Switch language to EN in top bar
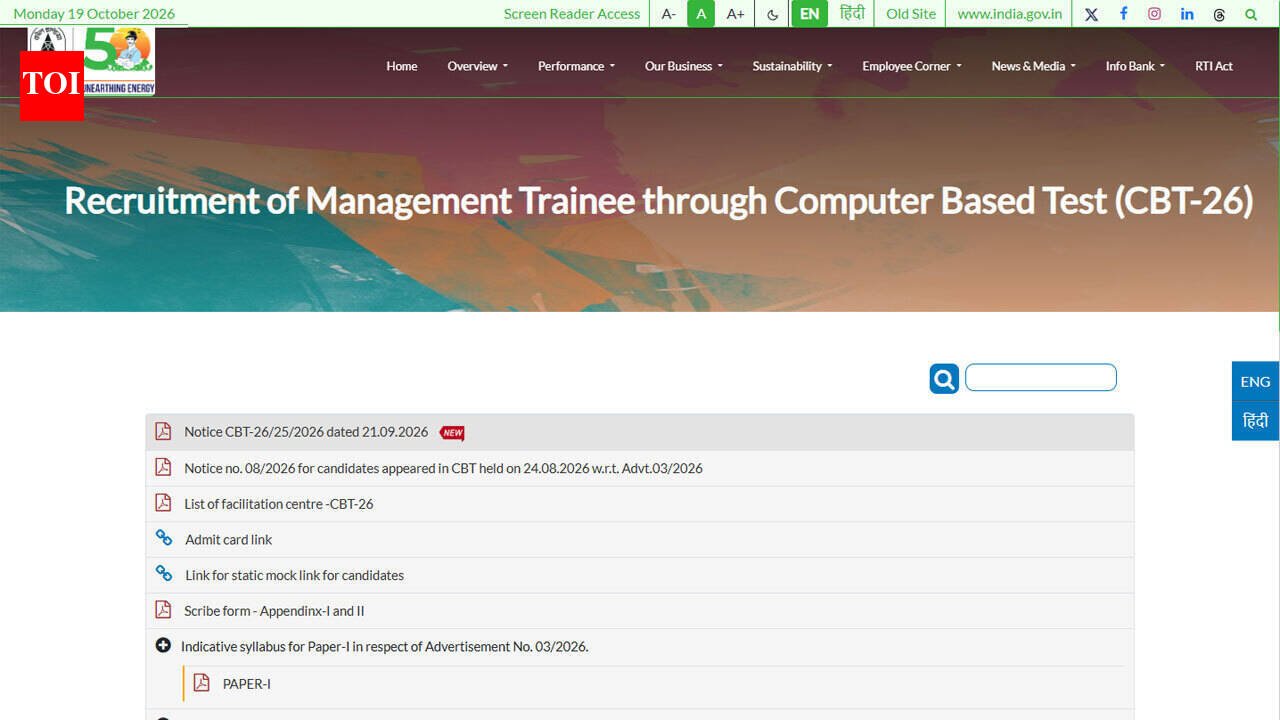The image size is (1280, 720). pyautogui.click(x=809, y=14)
